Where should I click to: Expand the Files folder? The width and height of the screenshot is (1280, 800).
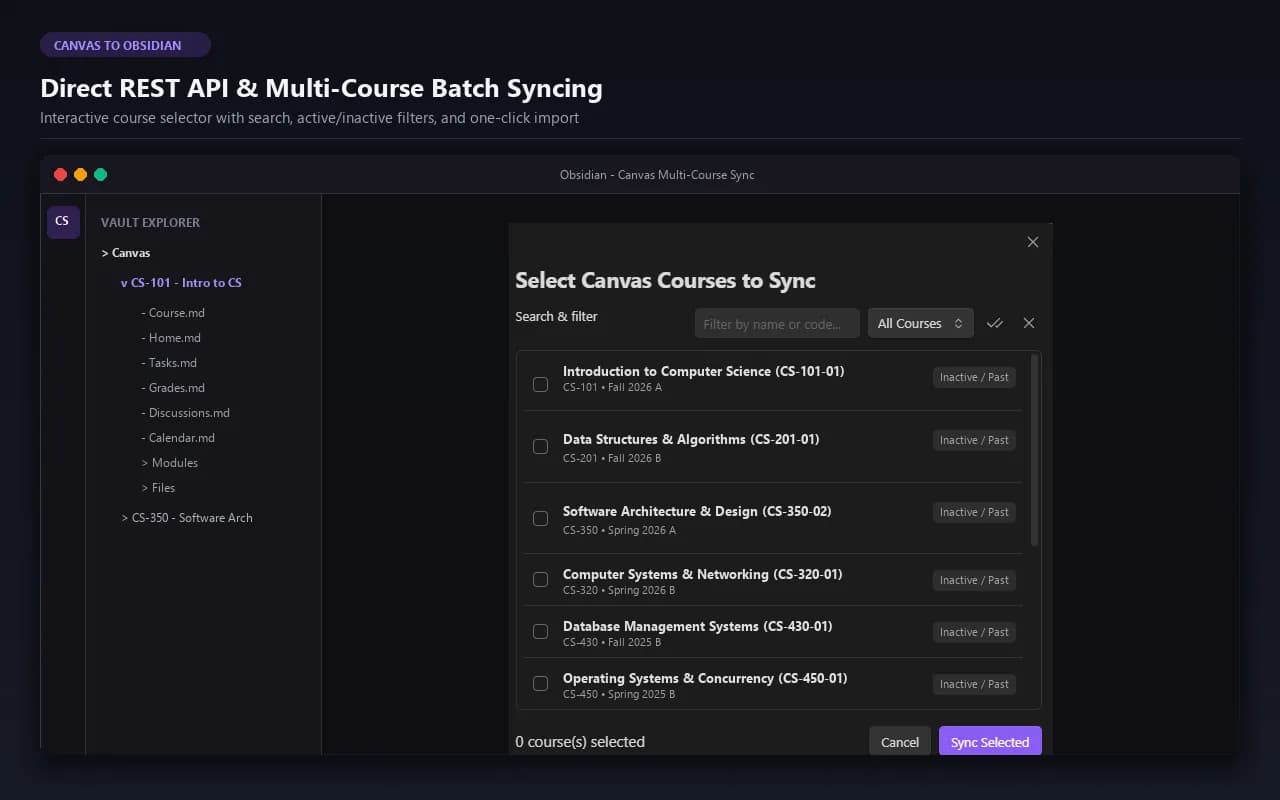pyautogui.click(x=158, y=488)
